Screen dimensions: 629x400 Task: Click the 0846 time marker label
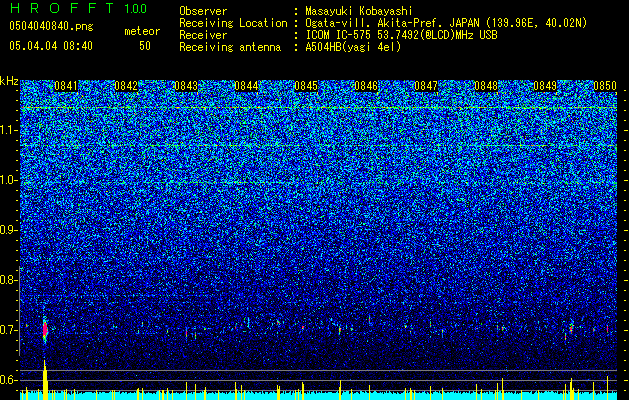(366, 86)
